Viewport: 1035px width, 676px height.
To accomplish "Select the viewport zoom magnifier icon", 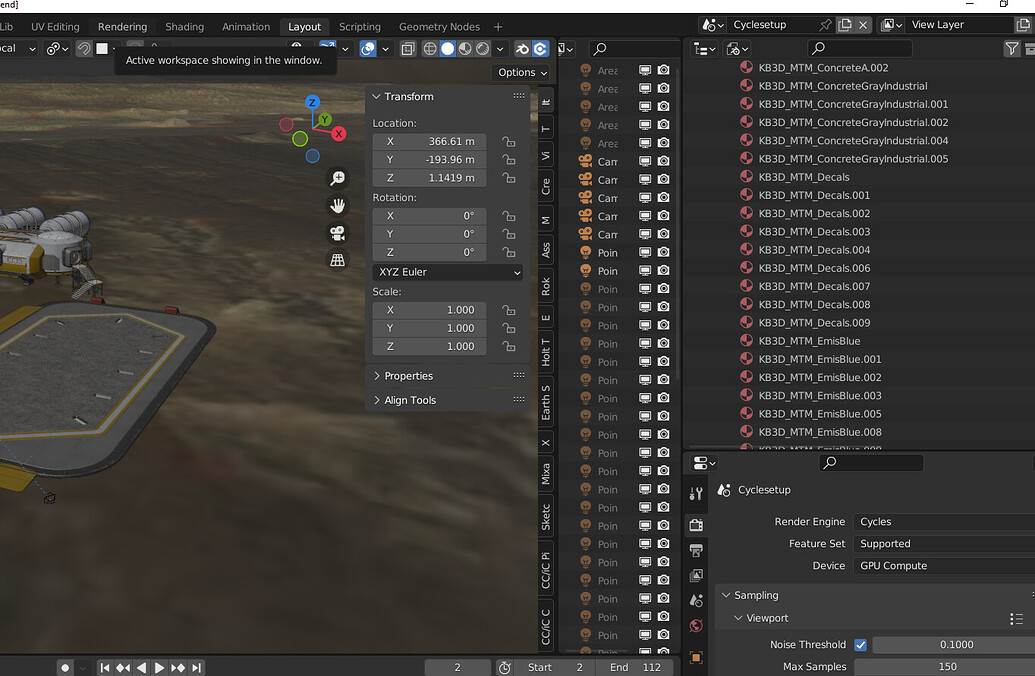I will pos(337,178).
